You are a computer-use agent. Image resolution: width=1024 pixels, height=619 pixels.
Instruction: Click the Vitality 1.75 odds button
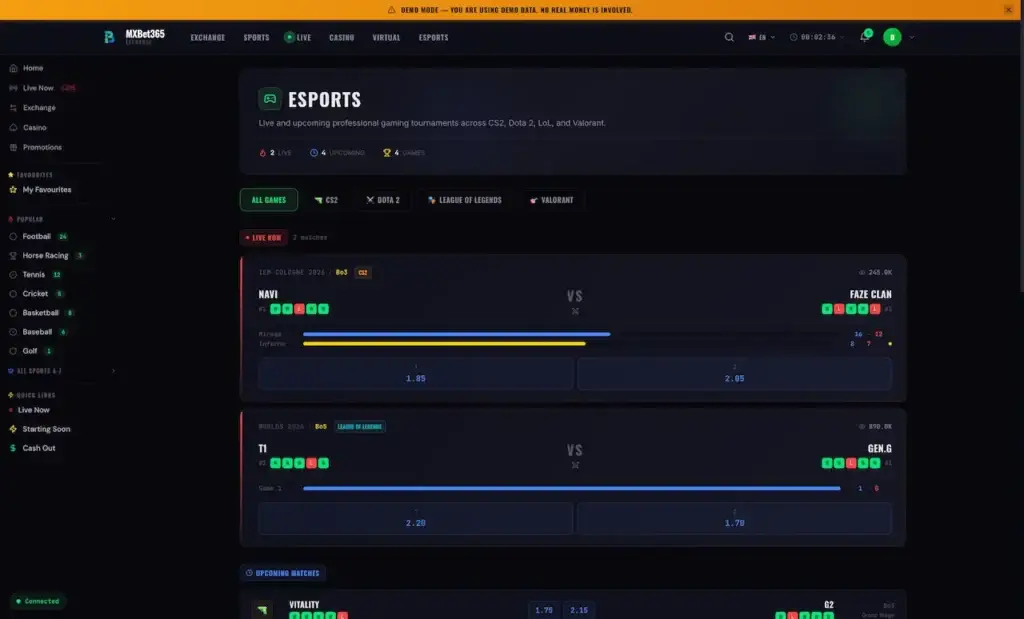(x=543, y=610)
